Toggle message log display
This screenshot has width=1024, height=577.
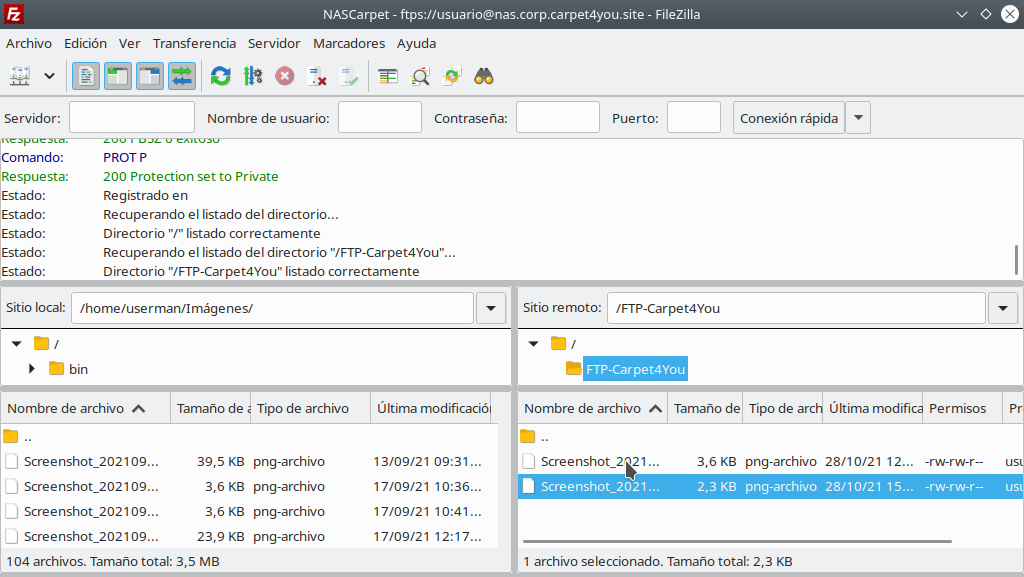click(86, 76)
